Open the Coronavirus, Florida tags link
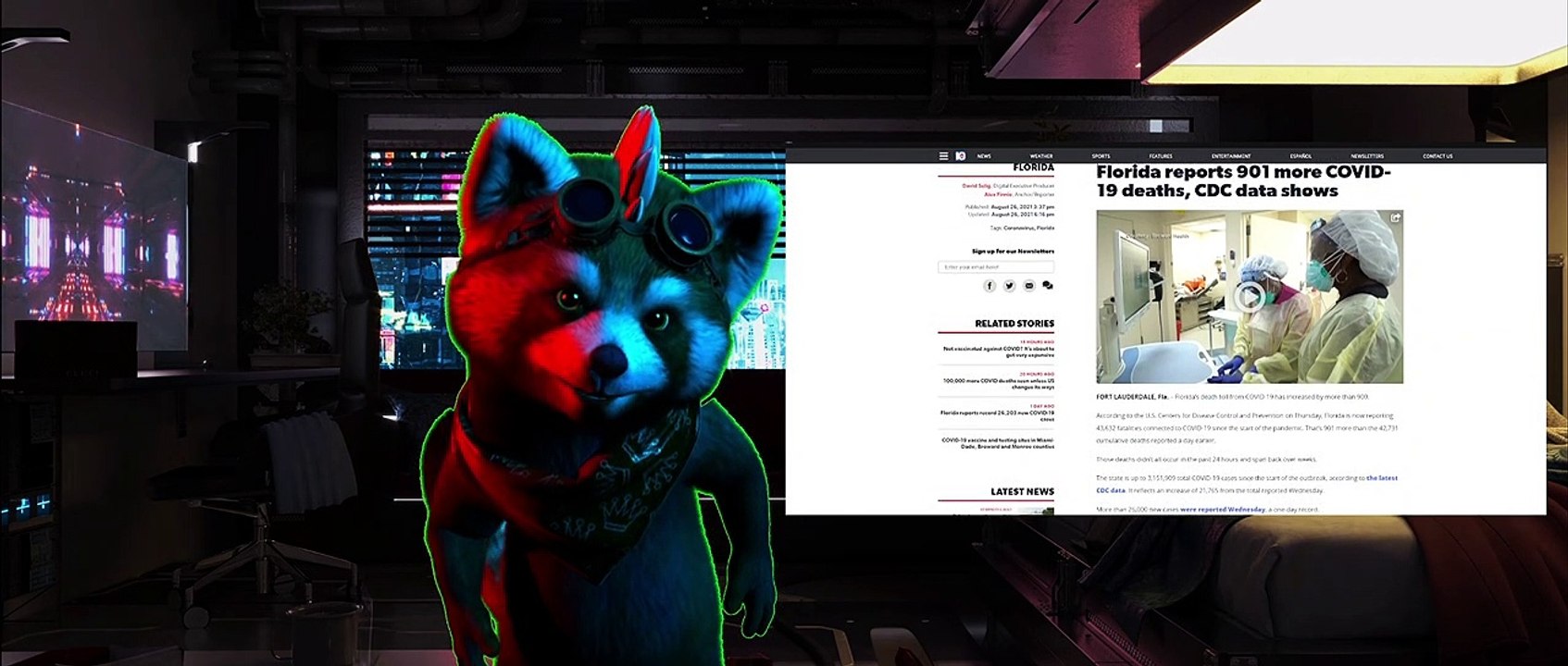The image size is (1568, 666). tap(1028, 228)
